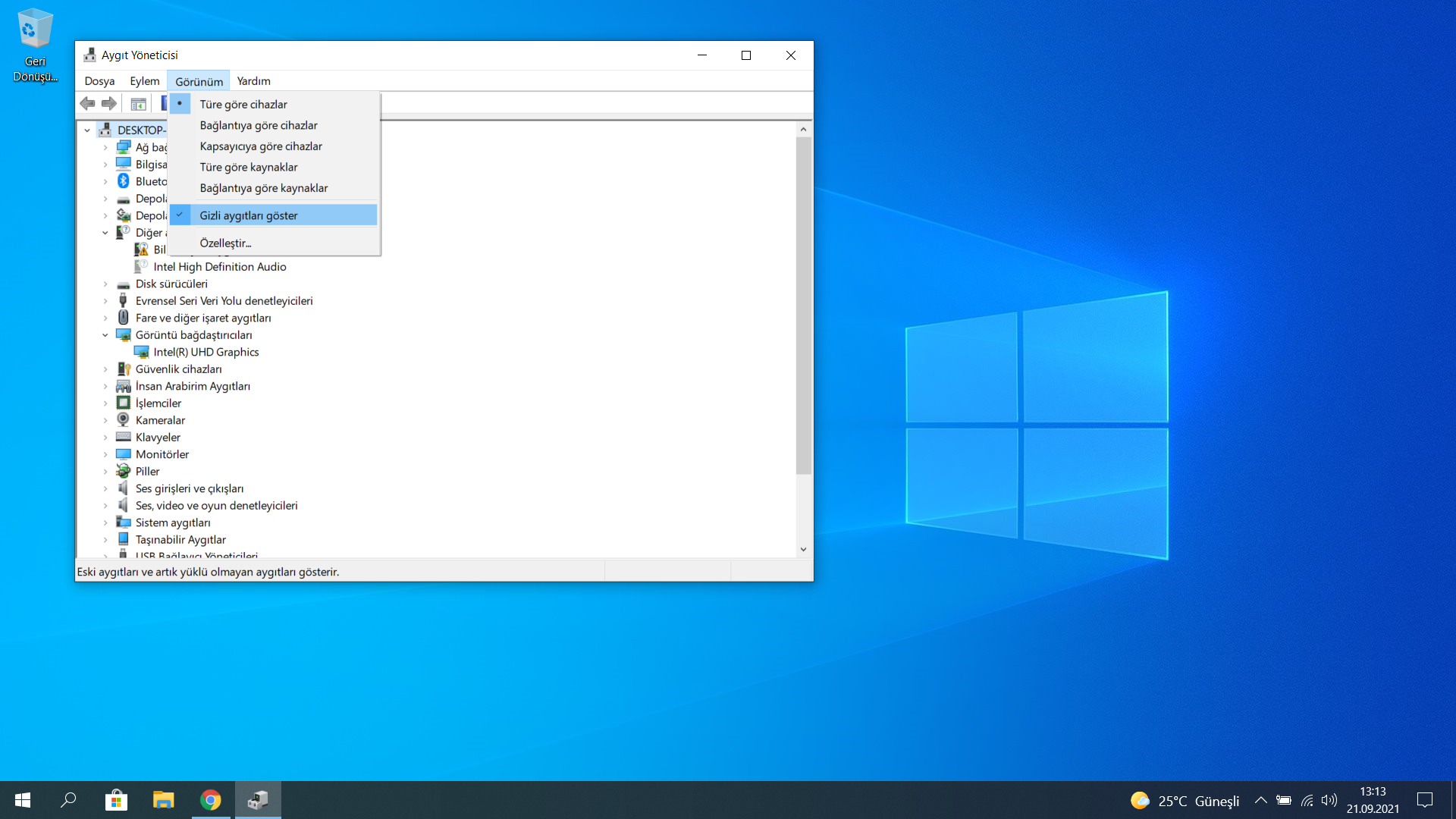Click the Kameralar camera icon
1456x819 pixels.
[123, 420]
